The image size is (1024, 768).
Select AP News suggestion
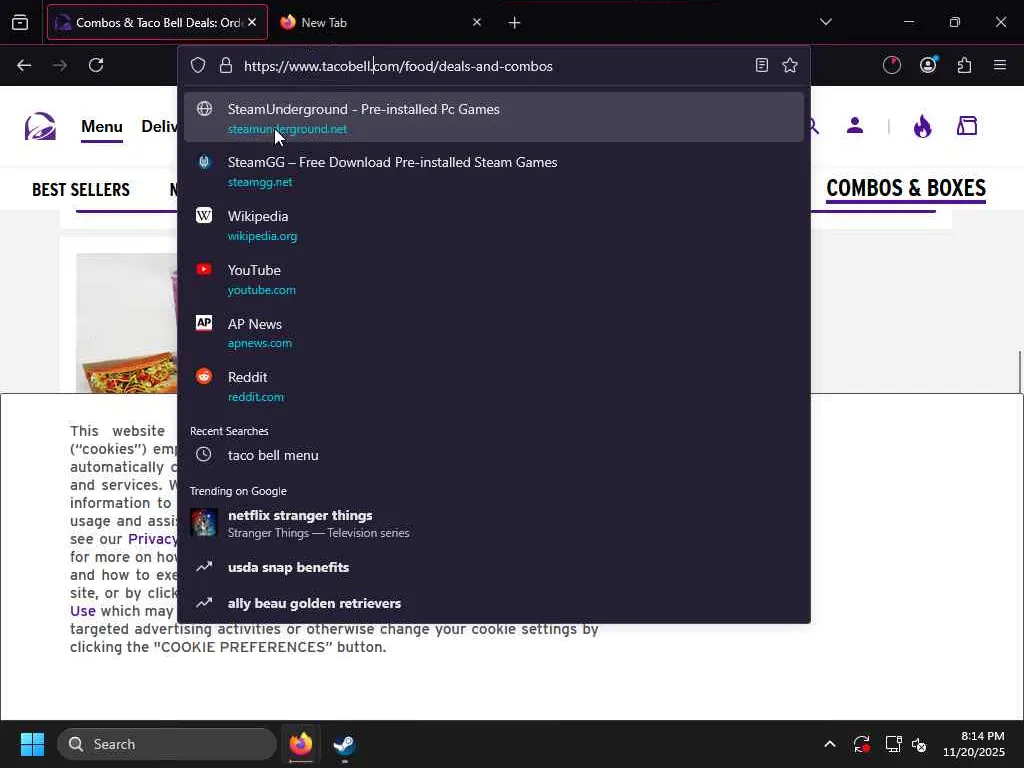[x=494, y=332]
